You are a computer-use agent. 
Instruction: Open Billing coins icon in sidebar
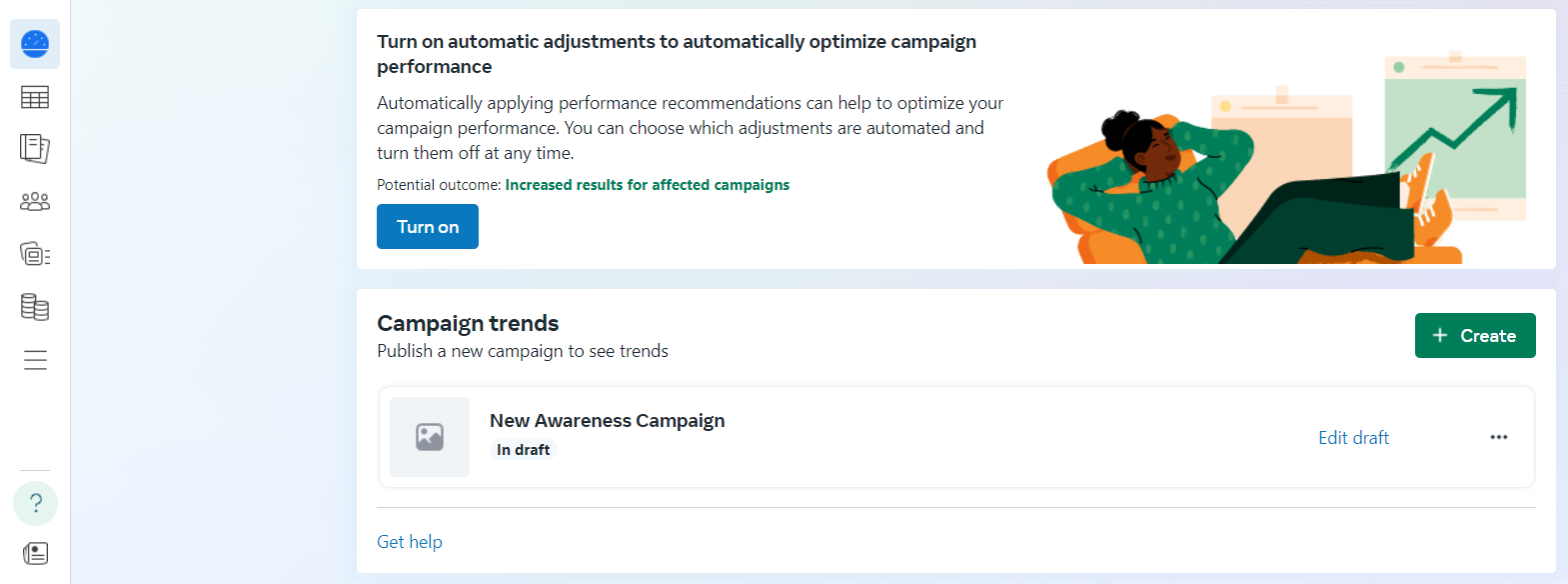click(35, 307)
